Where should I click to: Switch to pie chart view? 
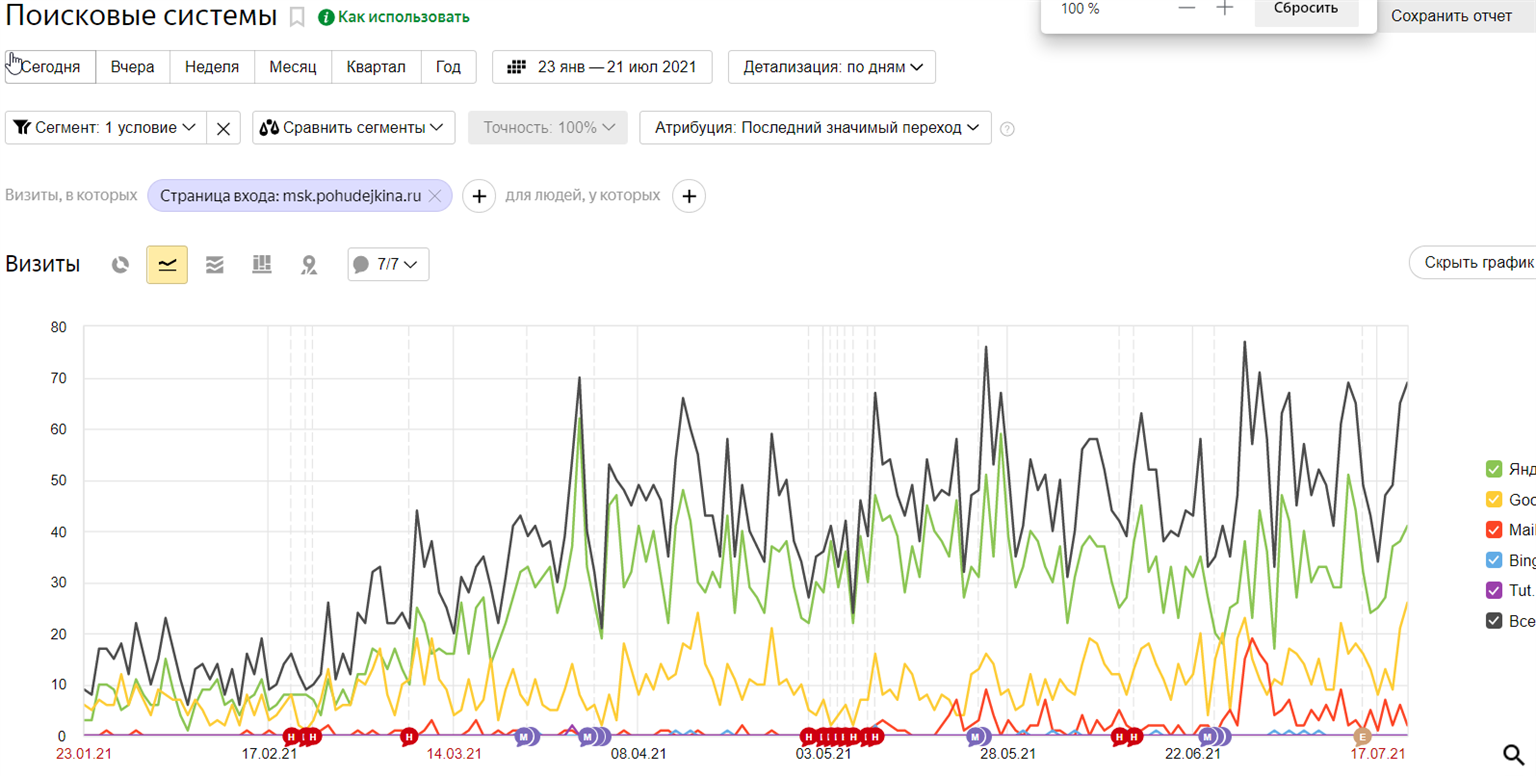coord(121,265)
